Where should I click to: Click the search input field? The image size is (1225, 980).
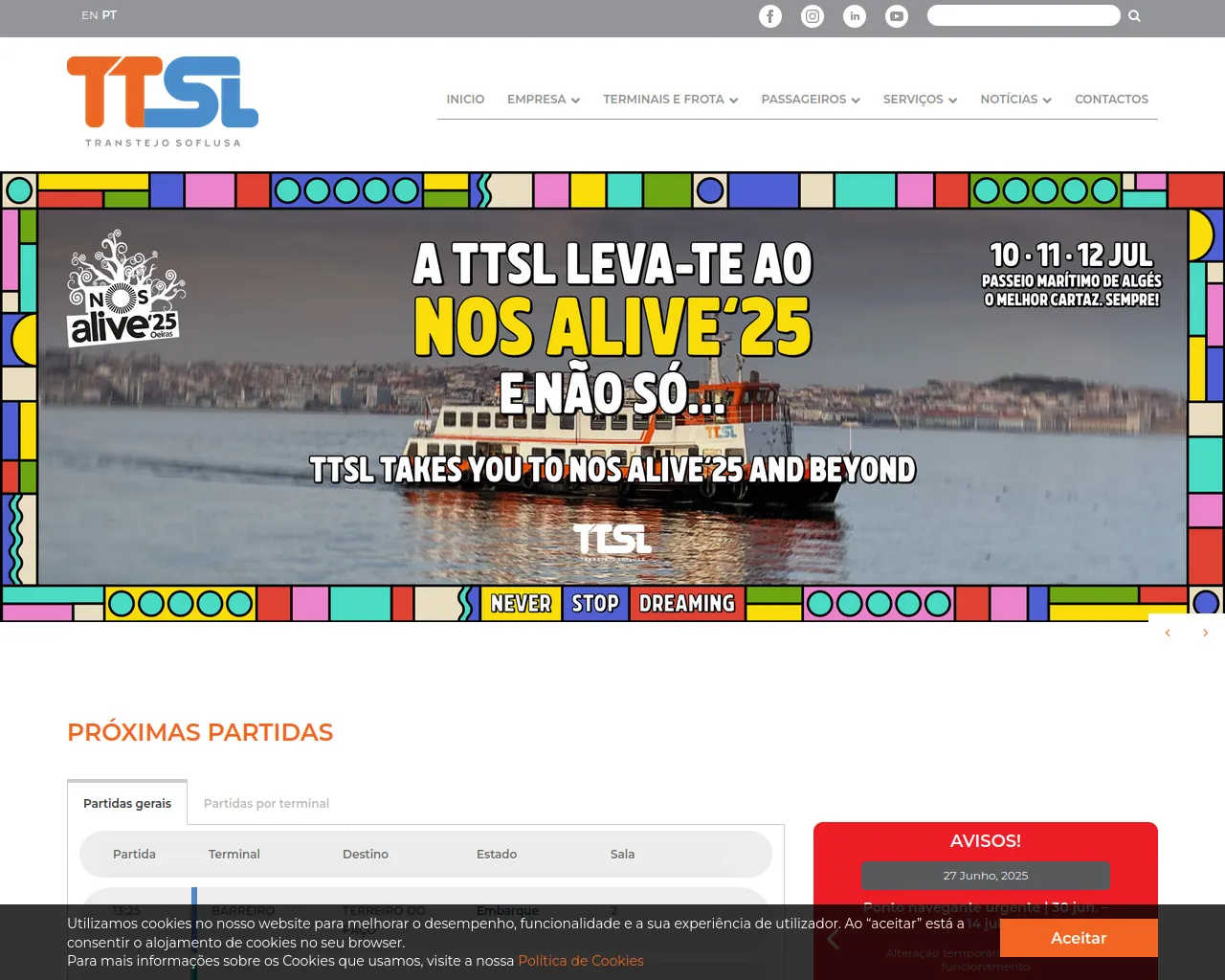click(1023, 15)
